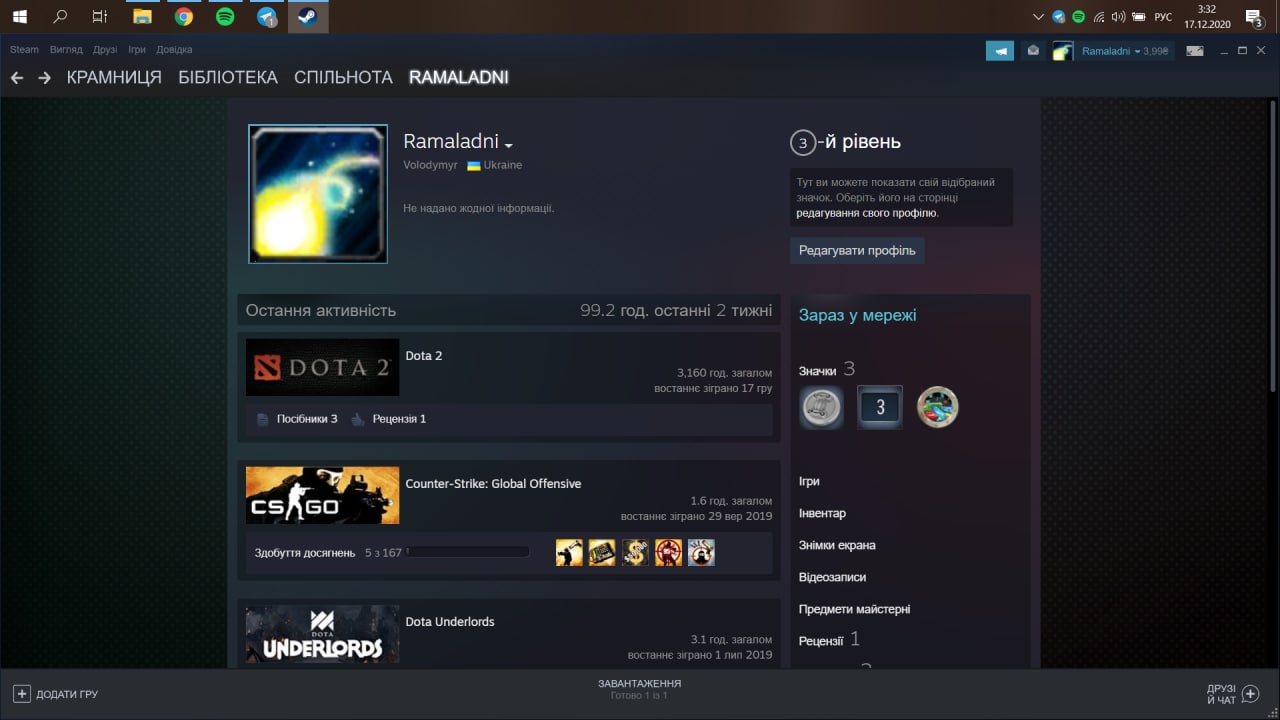
Task: Open the Ramaladni account dropdown in title bar
Action: (1125, 51)
